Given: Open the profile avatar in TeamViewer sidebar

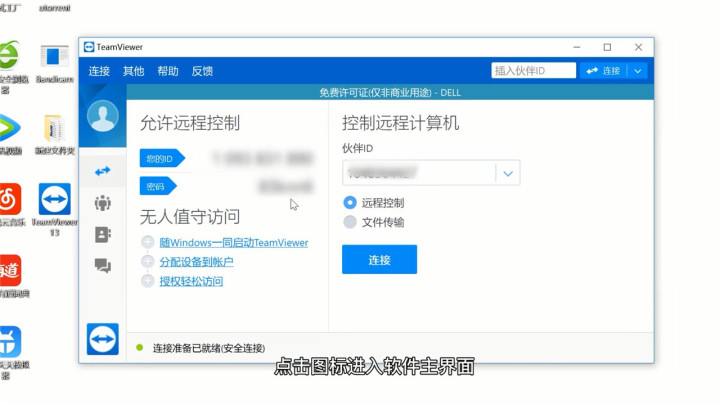Looking at the screenshot, I should 103,116.
